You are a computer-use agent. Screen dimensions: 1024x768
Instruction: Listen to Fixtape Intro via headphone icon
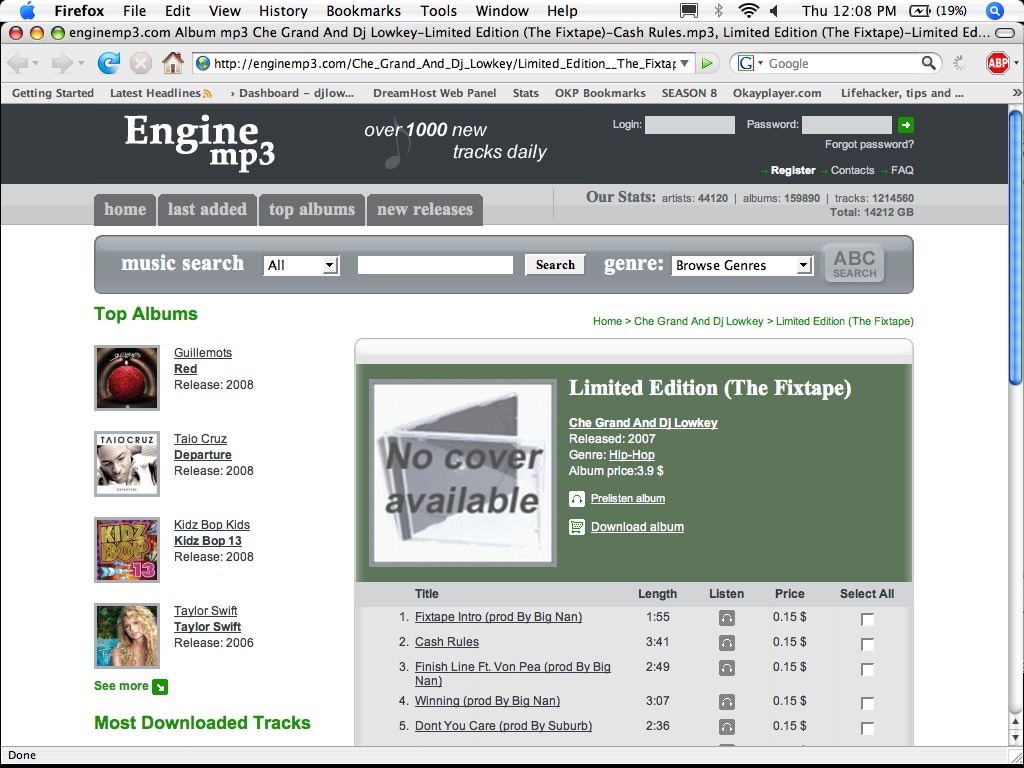[726, 618]
